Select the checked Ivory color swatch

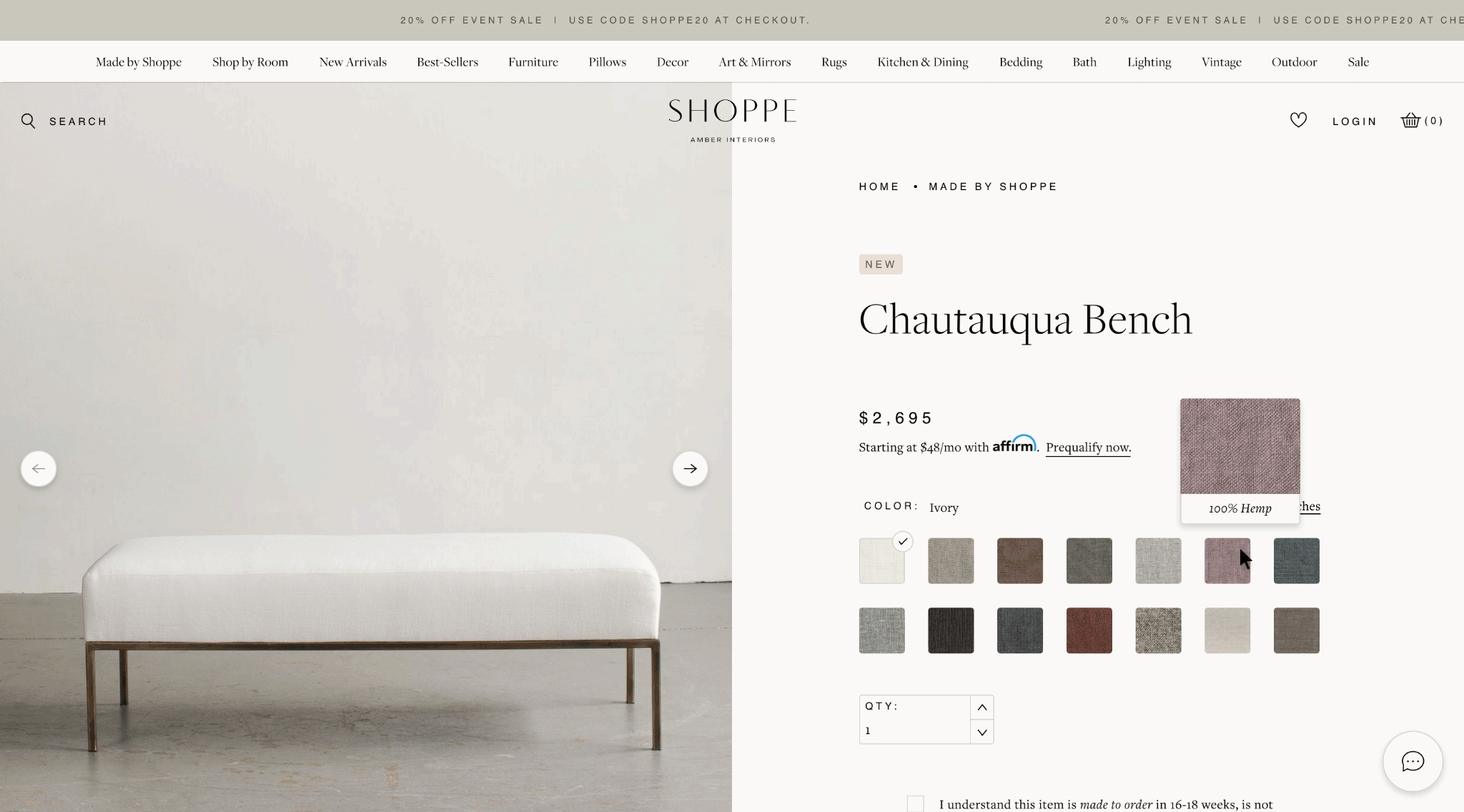[x=881, y=561]
